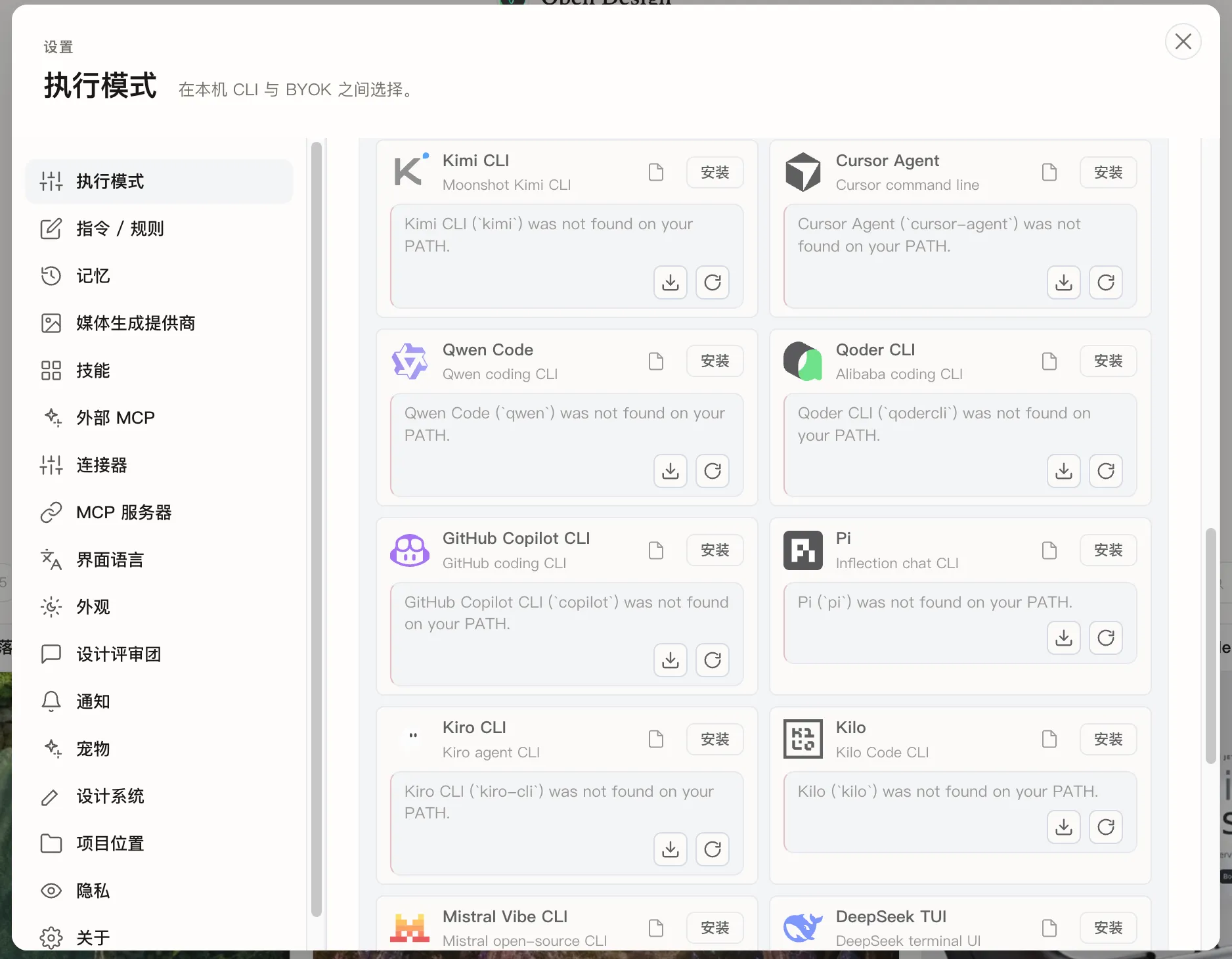1232x959 pixels.
Task: Open 项目位置 settings section
Action: (159, 843)
